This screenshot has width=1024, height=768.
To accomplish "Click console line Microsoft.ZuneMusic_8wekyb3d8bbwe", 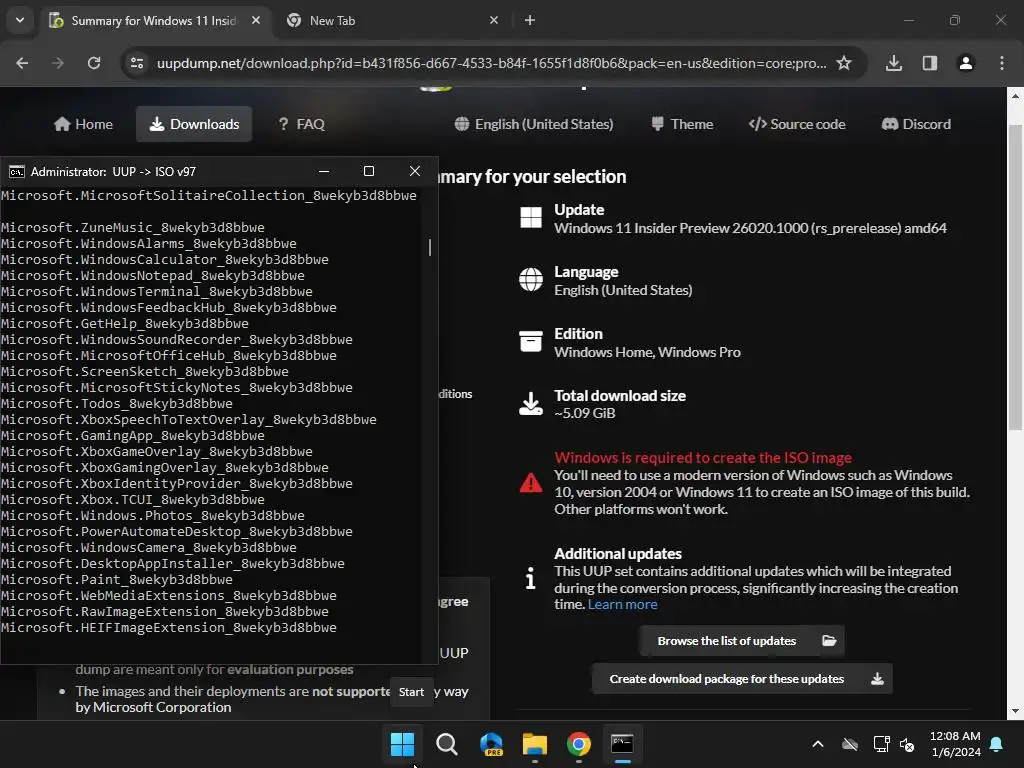I will 133,227.
